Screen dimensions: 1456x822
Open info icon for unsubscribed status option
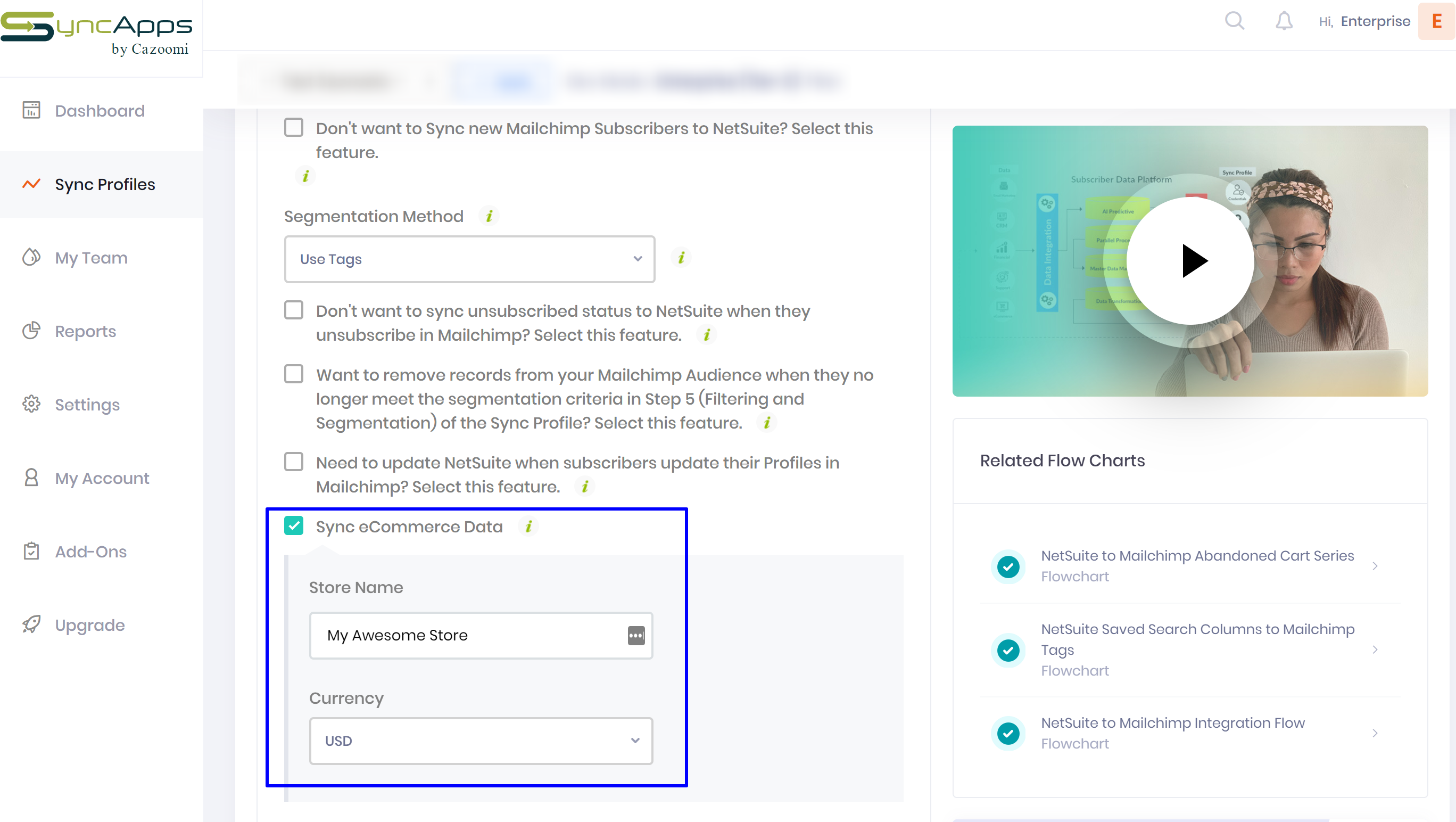point(707,335)
